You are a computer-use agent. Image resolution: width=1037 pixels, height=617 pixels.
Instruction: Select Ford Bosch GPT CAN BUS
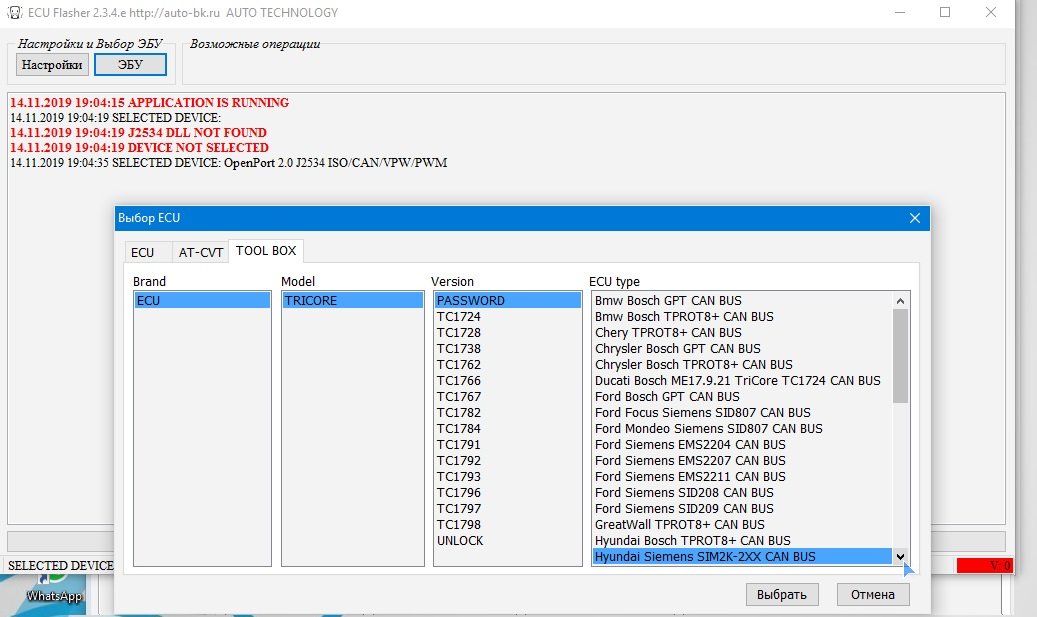point(667,397)
